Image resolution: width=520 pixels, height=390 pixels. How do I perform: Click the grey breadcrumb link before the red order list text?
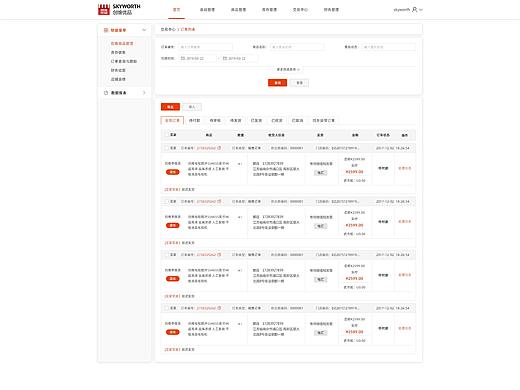click(168, 29)
